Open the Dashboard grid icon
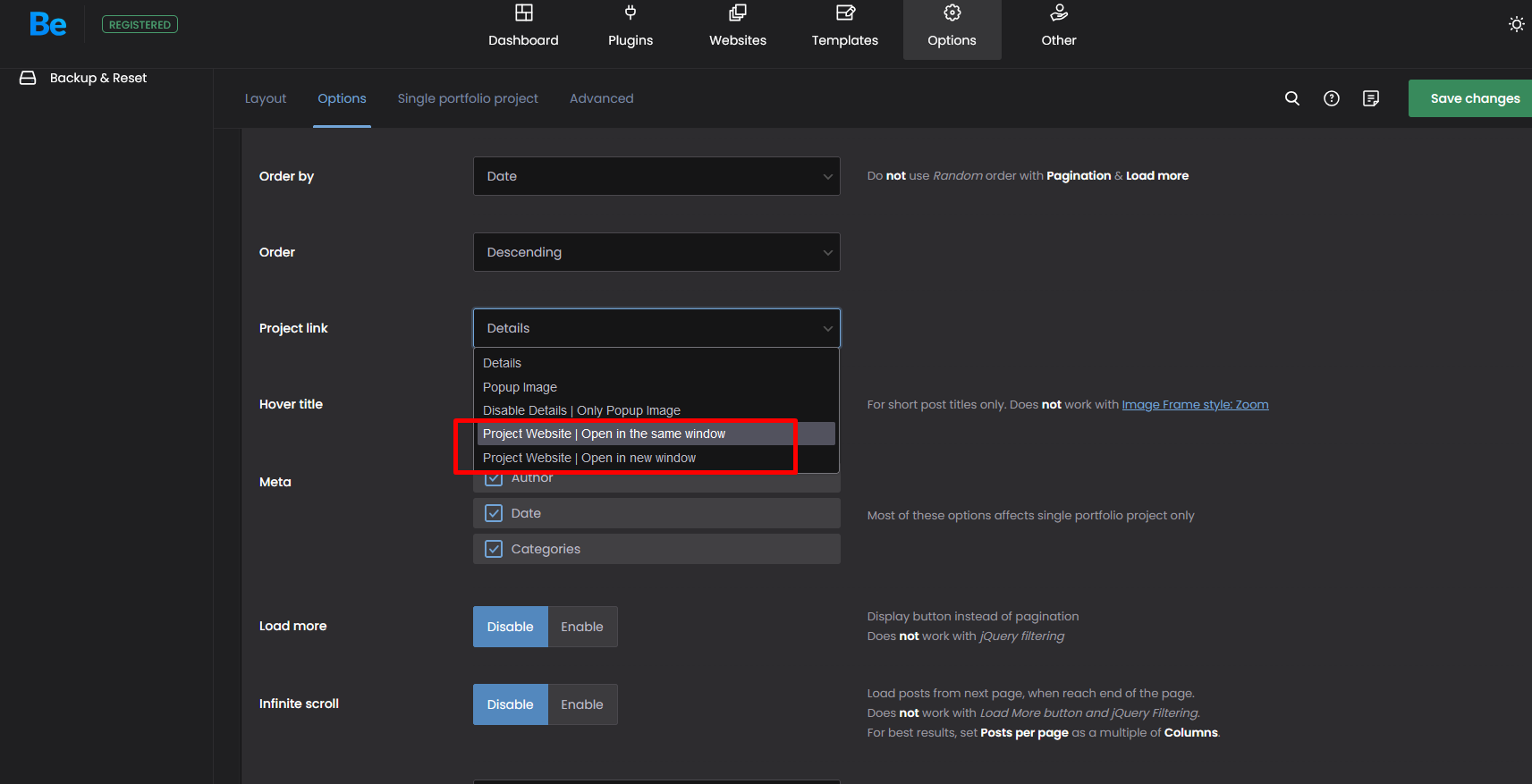This screenshot has height=784, width=1532. pos(523,13)
